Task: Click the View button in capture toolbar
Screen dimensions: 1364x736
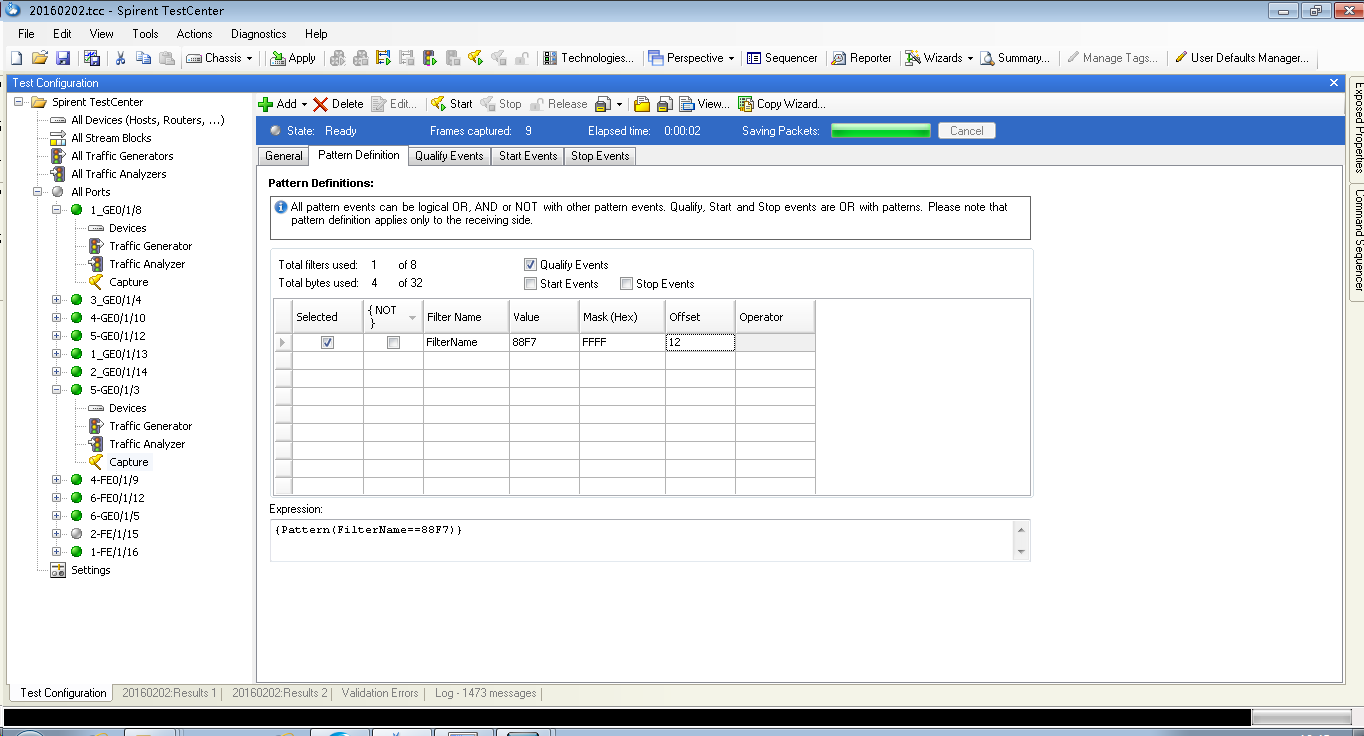Action: (x=704, y=104)
